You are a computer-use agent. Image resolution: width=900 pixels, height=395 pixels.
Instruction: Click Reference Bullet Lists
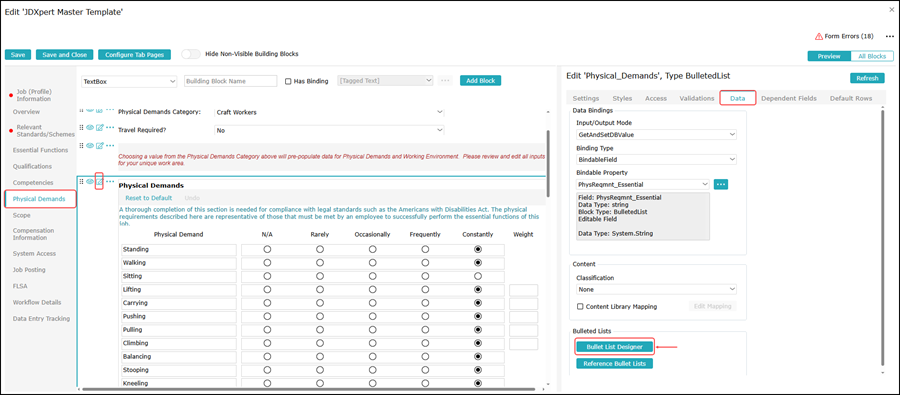[x=614, y=363]
